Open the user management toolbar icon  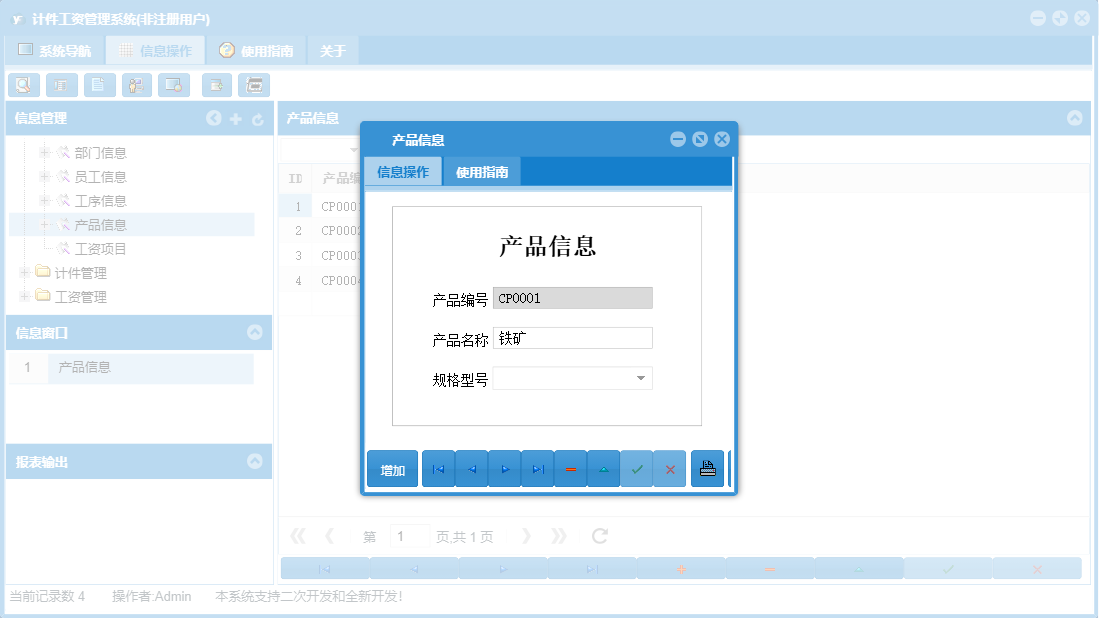click(136, 85)
